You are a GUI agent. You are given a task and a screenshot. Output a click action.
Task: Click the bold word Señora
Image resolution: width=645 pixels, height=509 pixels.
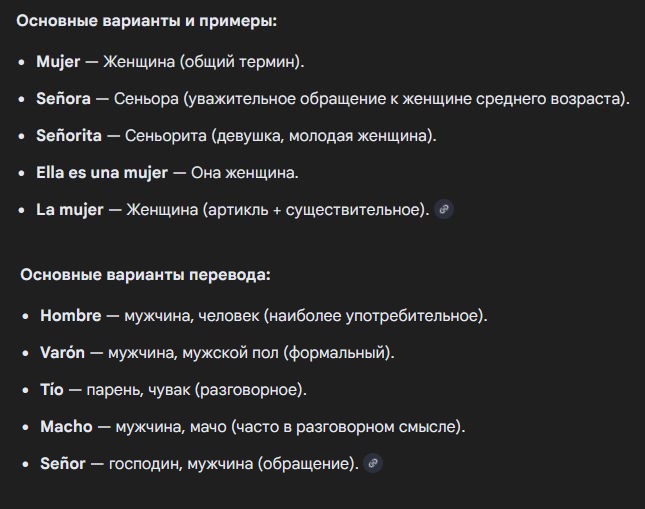[x=63, y=99]
